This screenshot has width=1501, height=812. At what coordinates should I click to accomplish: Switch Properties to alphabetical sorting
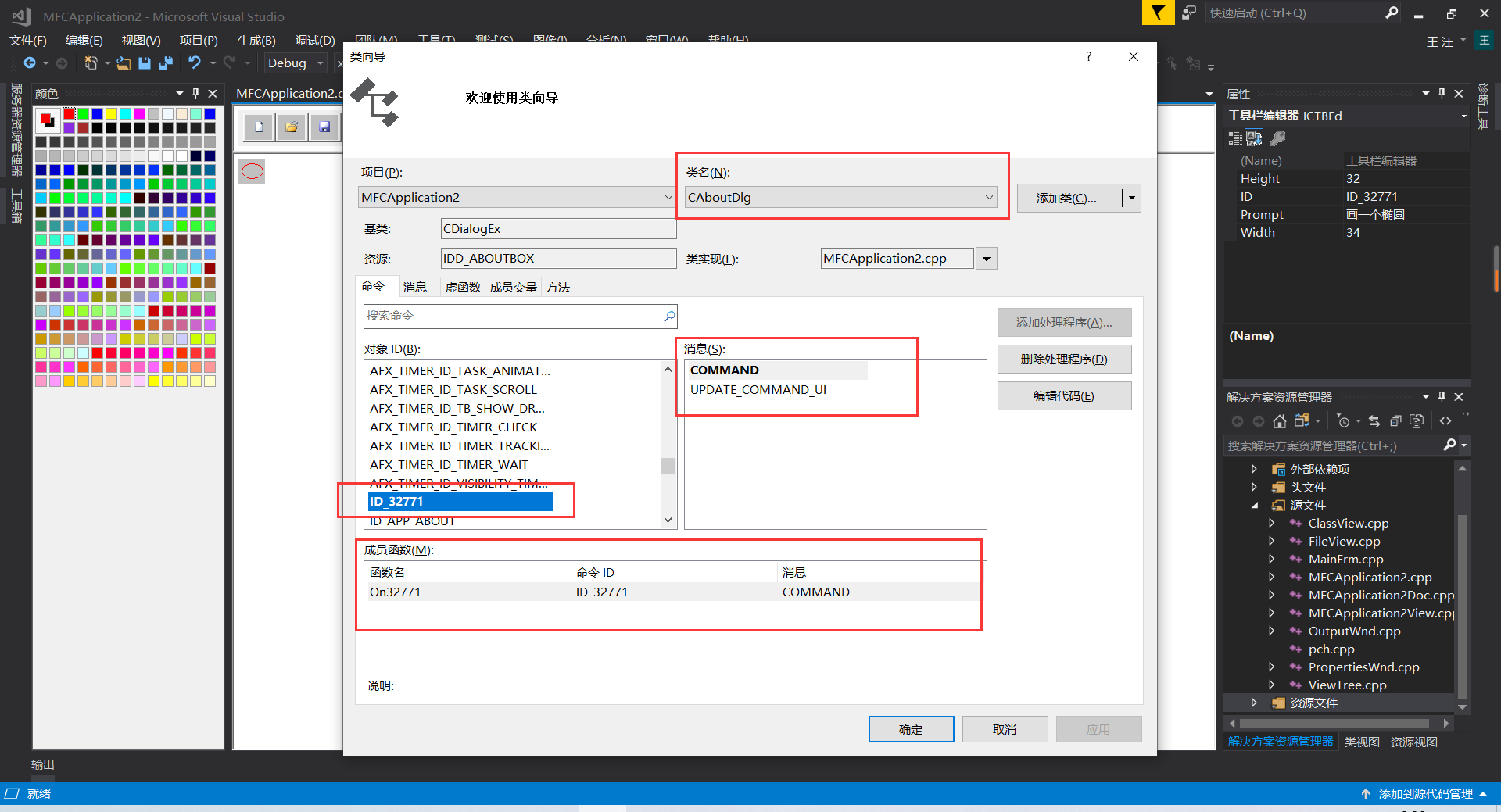click(1254, 138)
